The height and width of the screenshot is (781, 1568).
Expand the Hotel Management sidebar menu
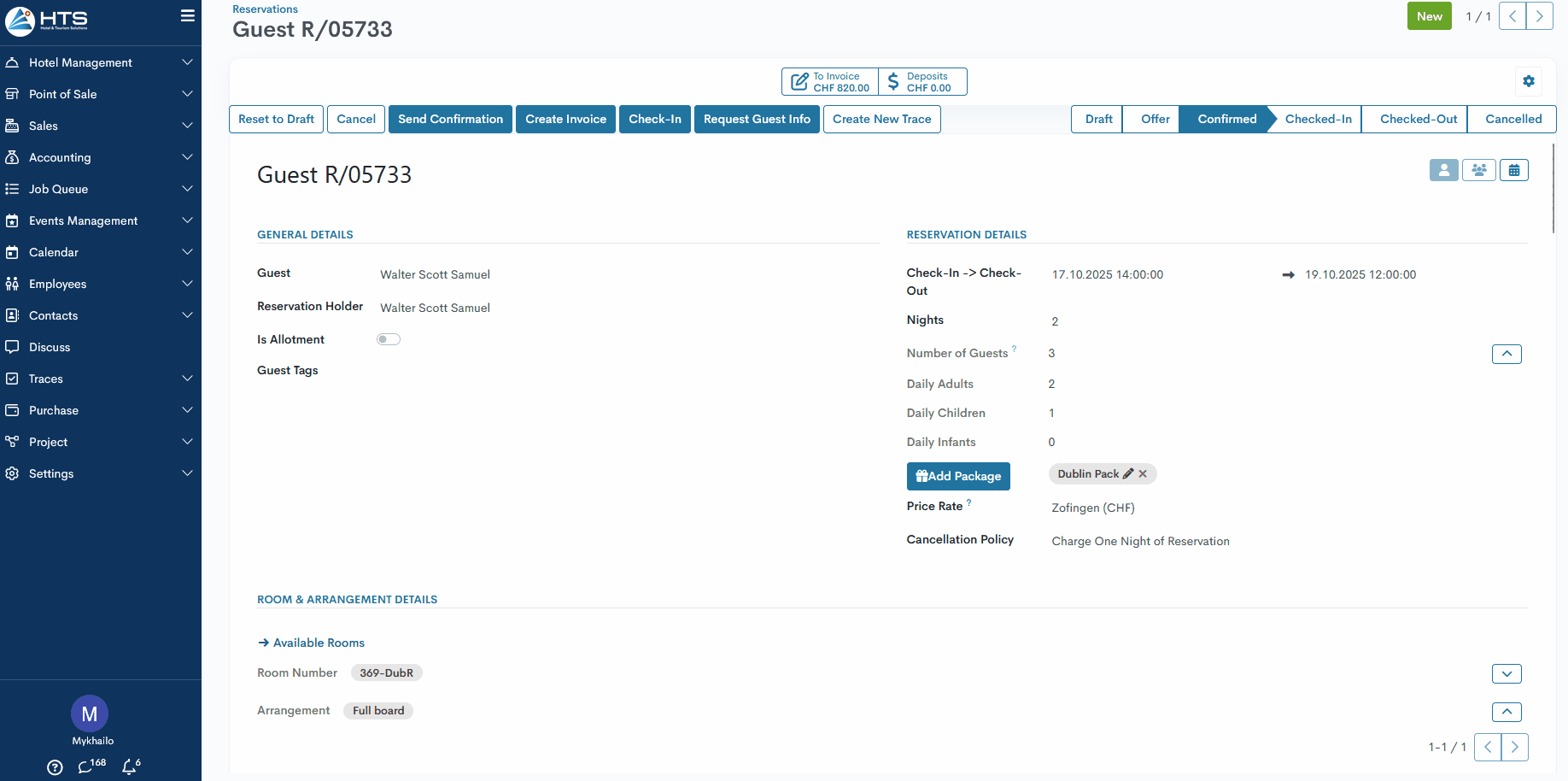pyautogui.click(x=101, y=62)
